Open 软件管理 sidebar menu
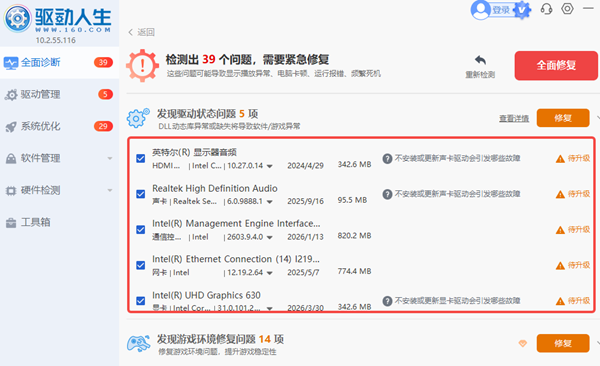 pos(59,158)
